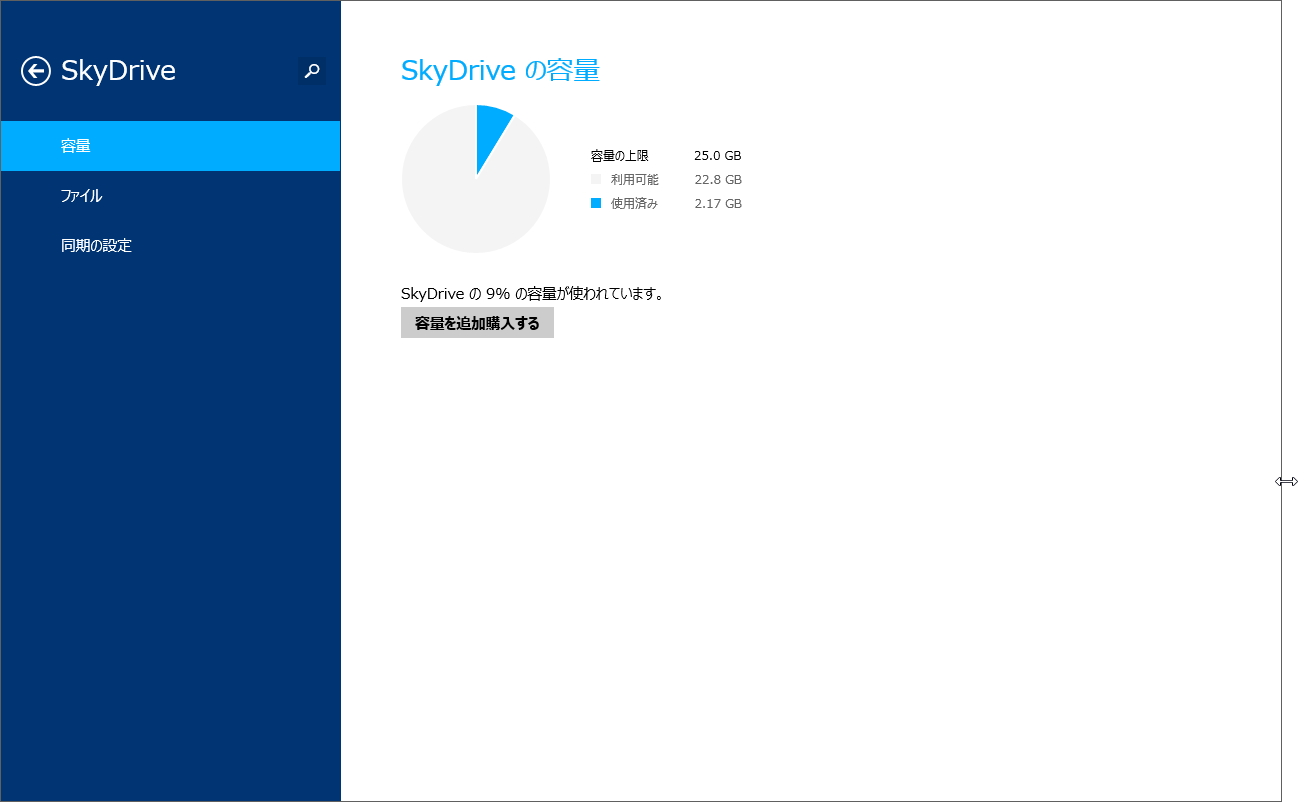This screenshot has width=1307, height=802.
Task: Click the 利用可能 legend label text
Action: (634, 179)
